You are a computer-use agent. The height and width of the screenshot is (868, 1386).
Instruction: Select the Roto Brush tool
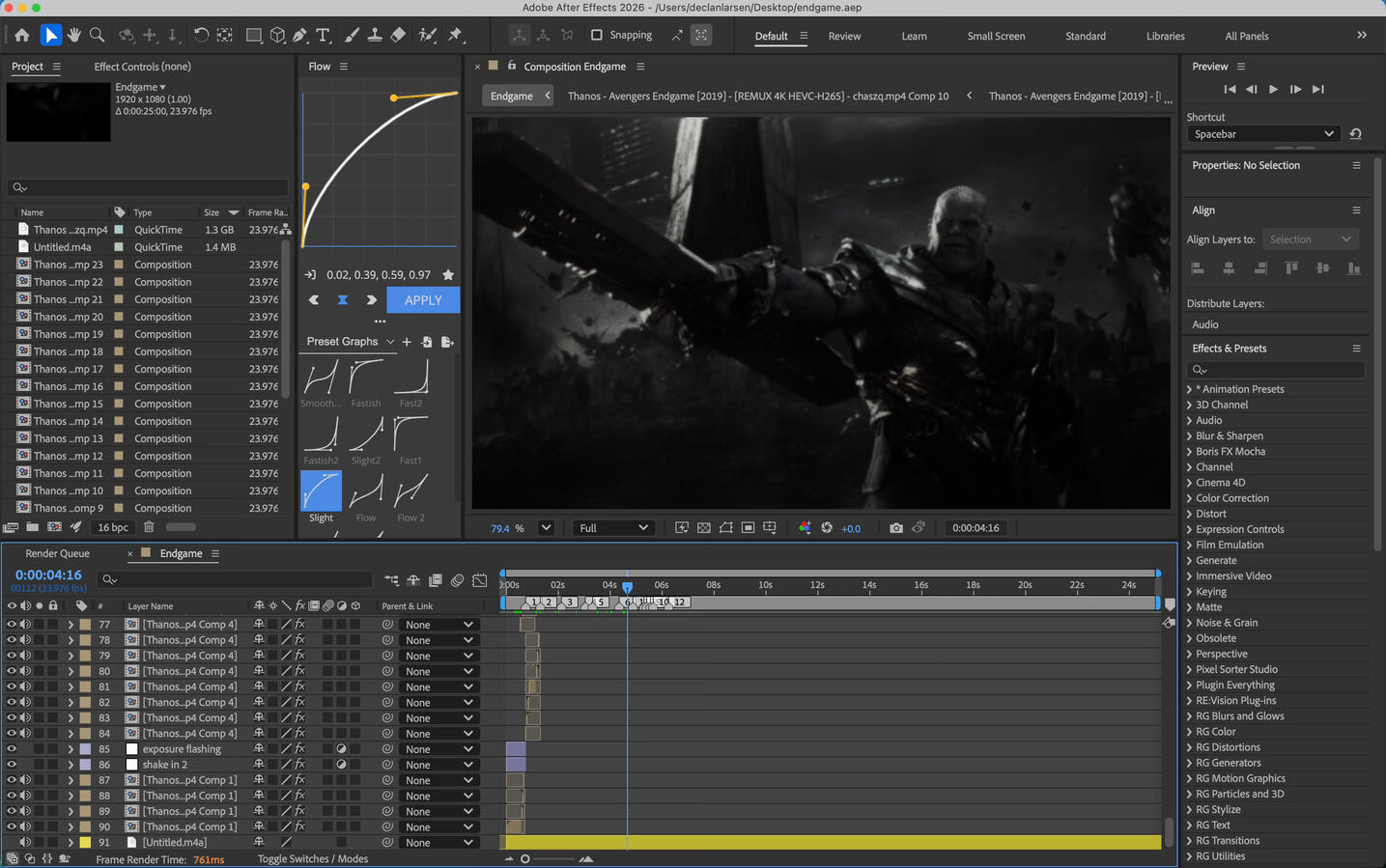pos(427,35)
